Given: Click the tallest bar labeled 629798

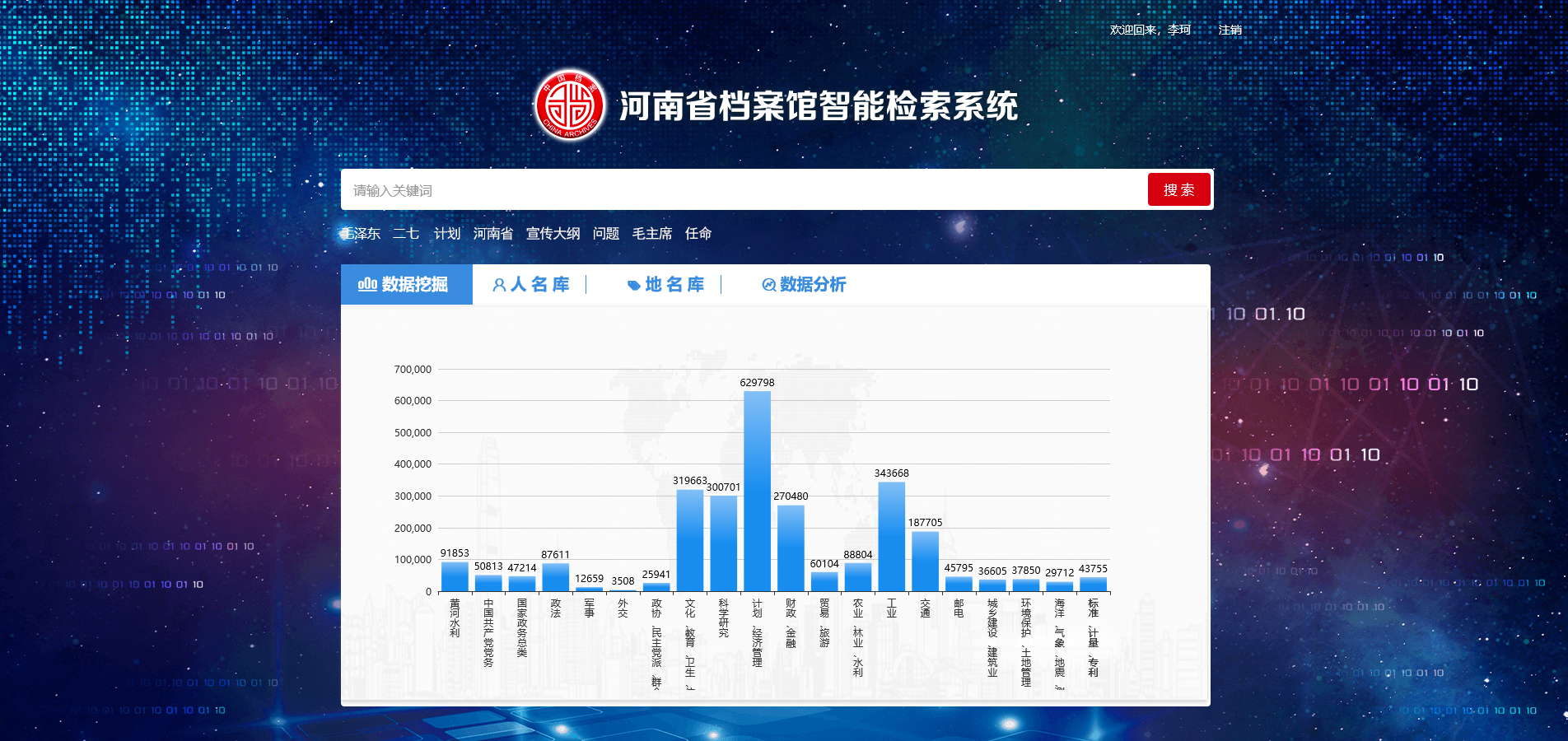Looking at the screenshot, I should 757,491.
